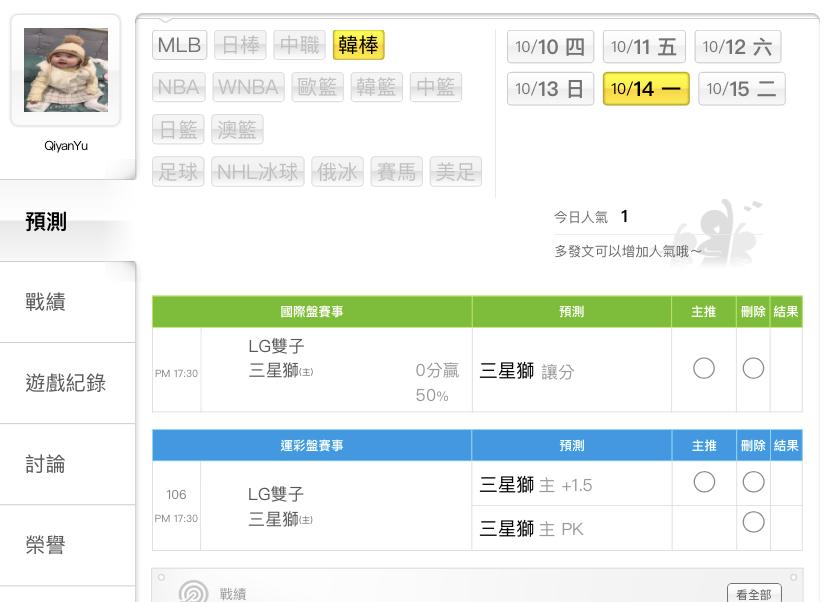Go to 遊戲紀錄 in the sidebar
828x602 pixels.
66,383
